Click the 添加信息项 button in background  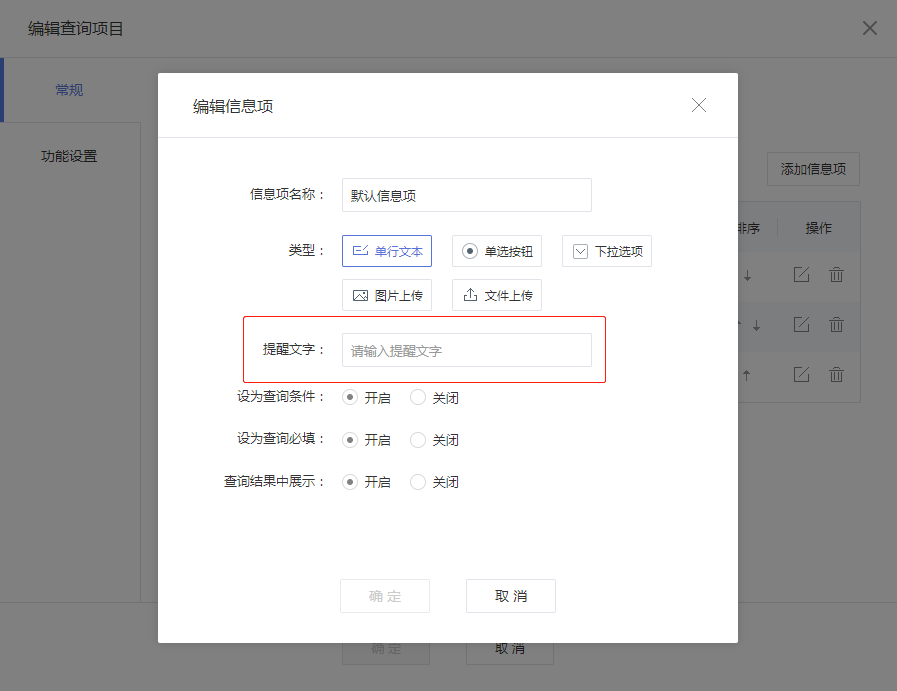coord(813,169)
